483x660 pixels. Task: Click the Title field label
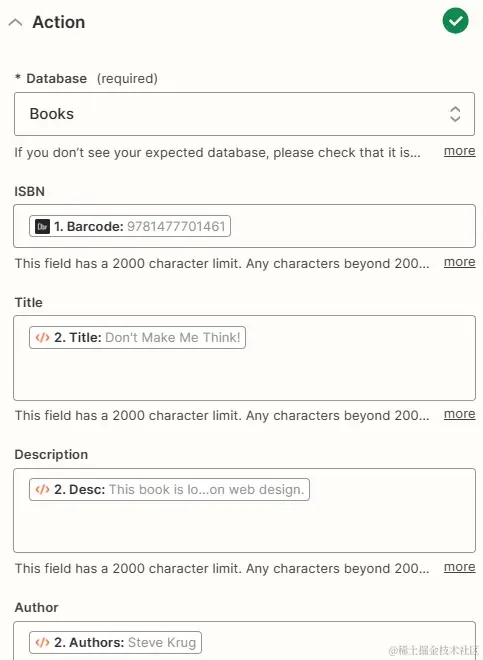coord(29,302)
